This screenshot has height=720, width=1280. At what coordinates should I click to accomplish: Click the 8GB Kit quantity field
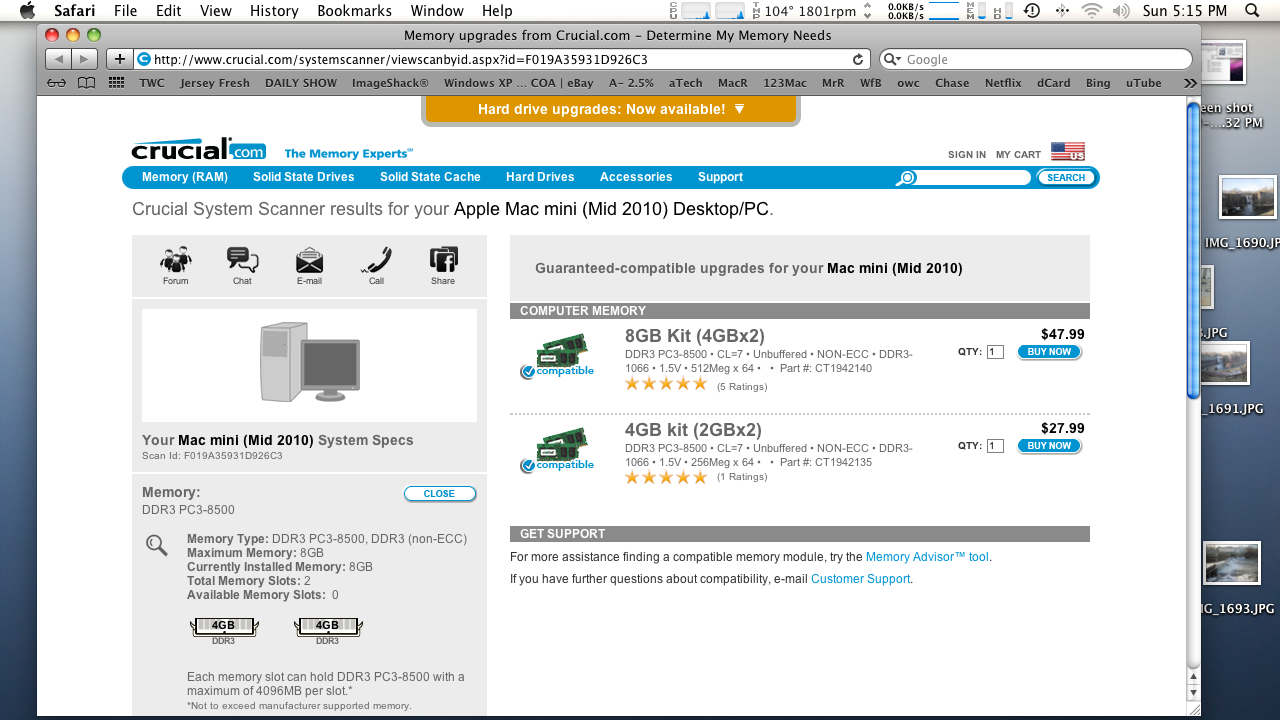tap(995, 352)
